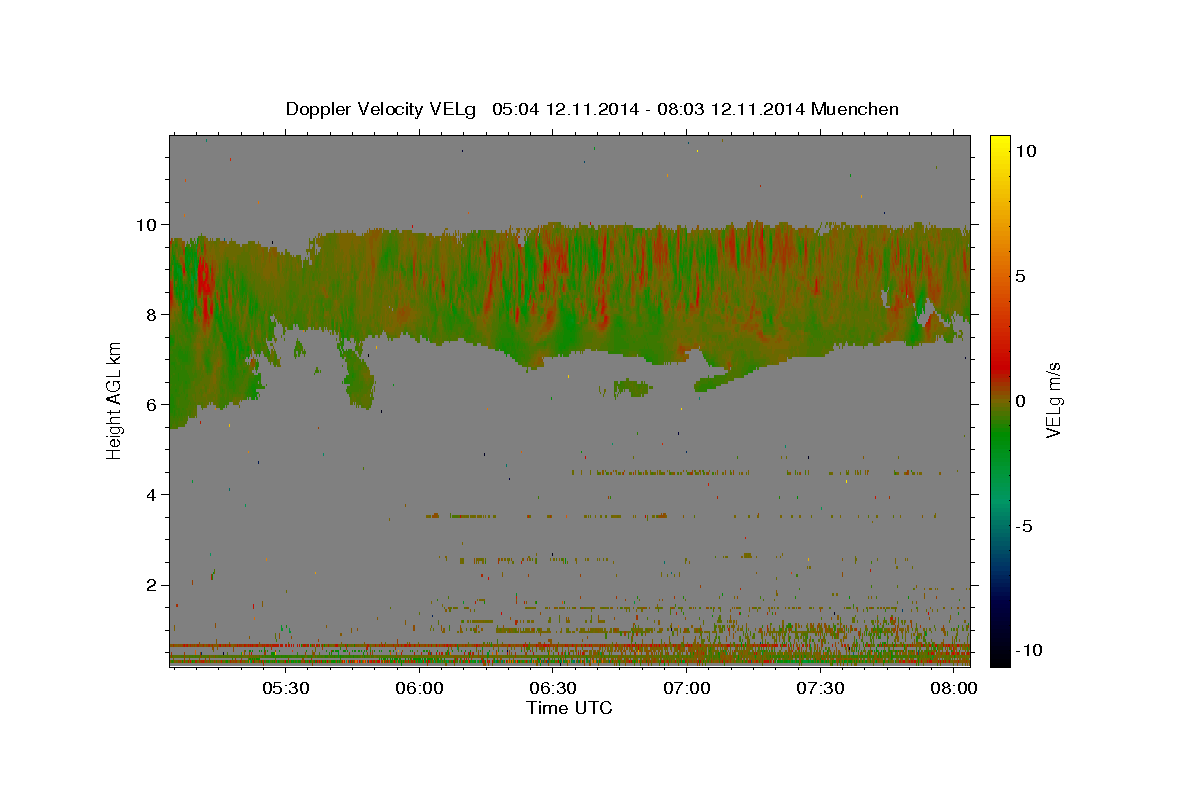Click the 05:30 time axis label
Image resolution: width=1200 pixels, height=800 pixels.
(x=285, y=689)
